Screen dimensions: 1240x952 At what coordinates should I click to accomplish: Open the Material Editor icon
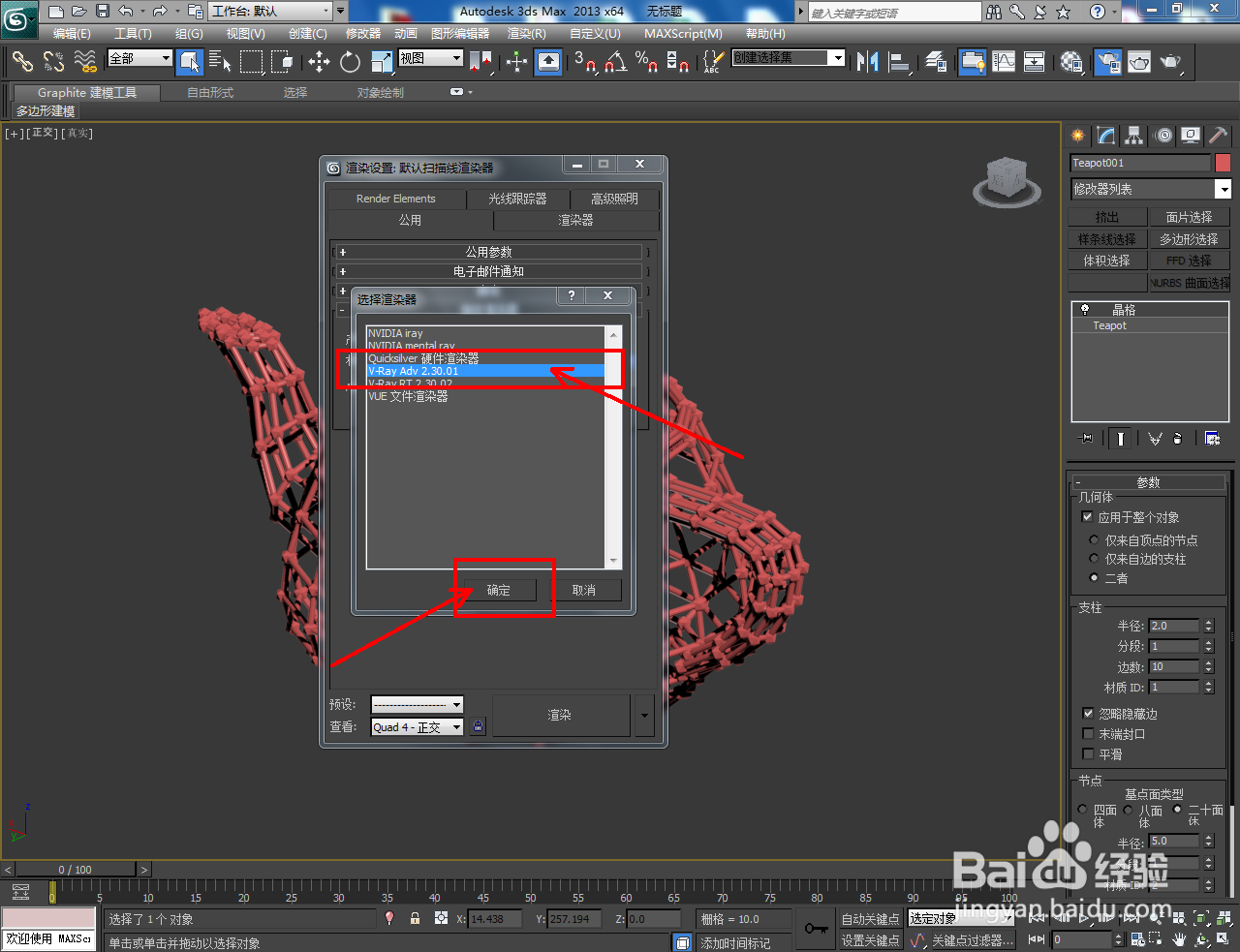tap(1071, 62)
